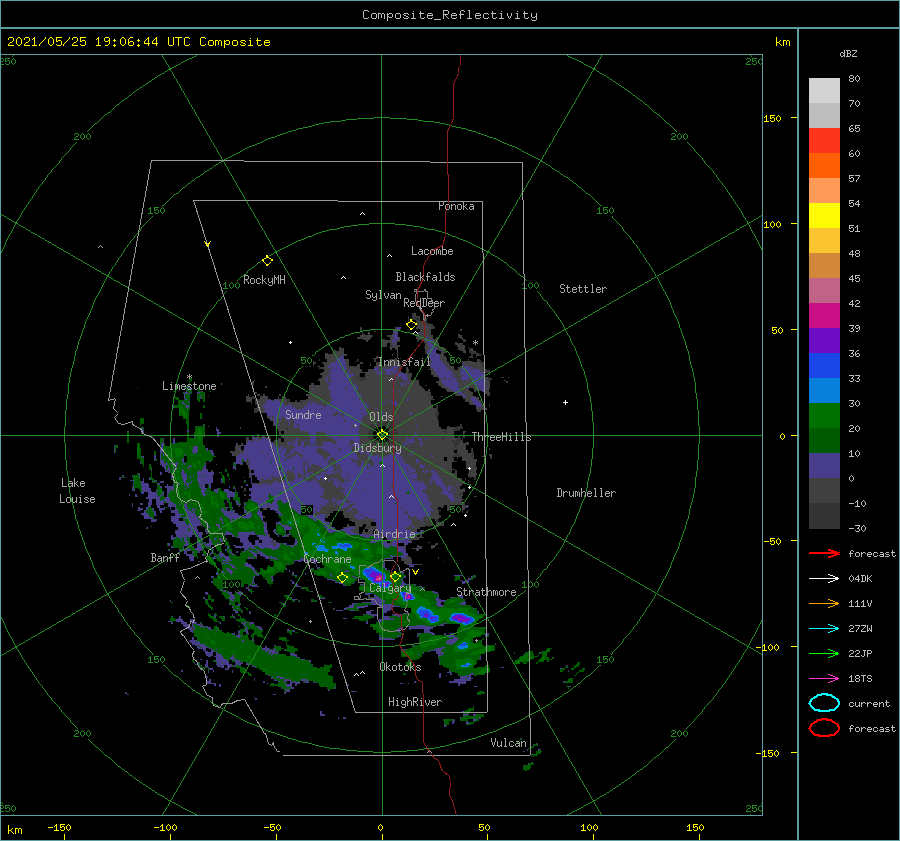Click the Sundre town label

[x=303, y=414]
